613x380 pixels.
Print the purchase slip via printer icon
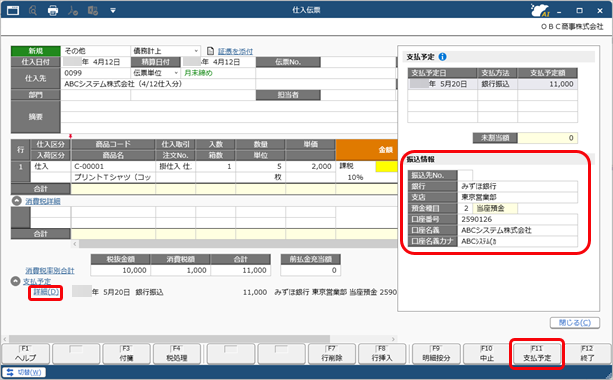coord(53,10)
